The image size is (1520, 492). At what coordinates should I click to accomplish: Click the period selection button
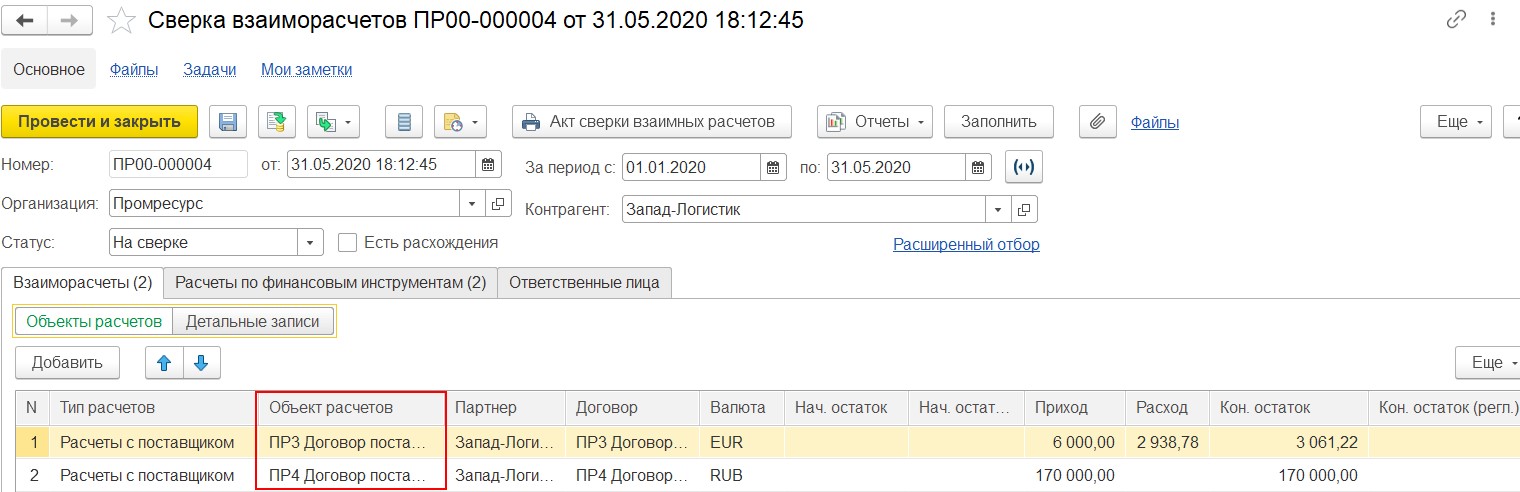click(x=1025, y=167)
